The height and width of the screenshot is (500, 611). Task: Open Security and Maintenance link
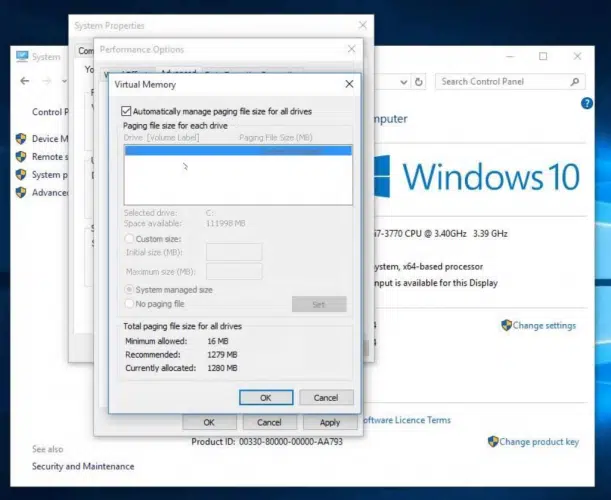(x=83, y=466)
